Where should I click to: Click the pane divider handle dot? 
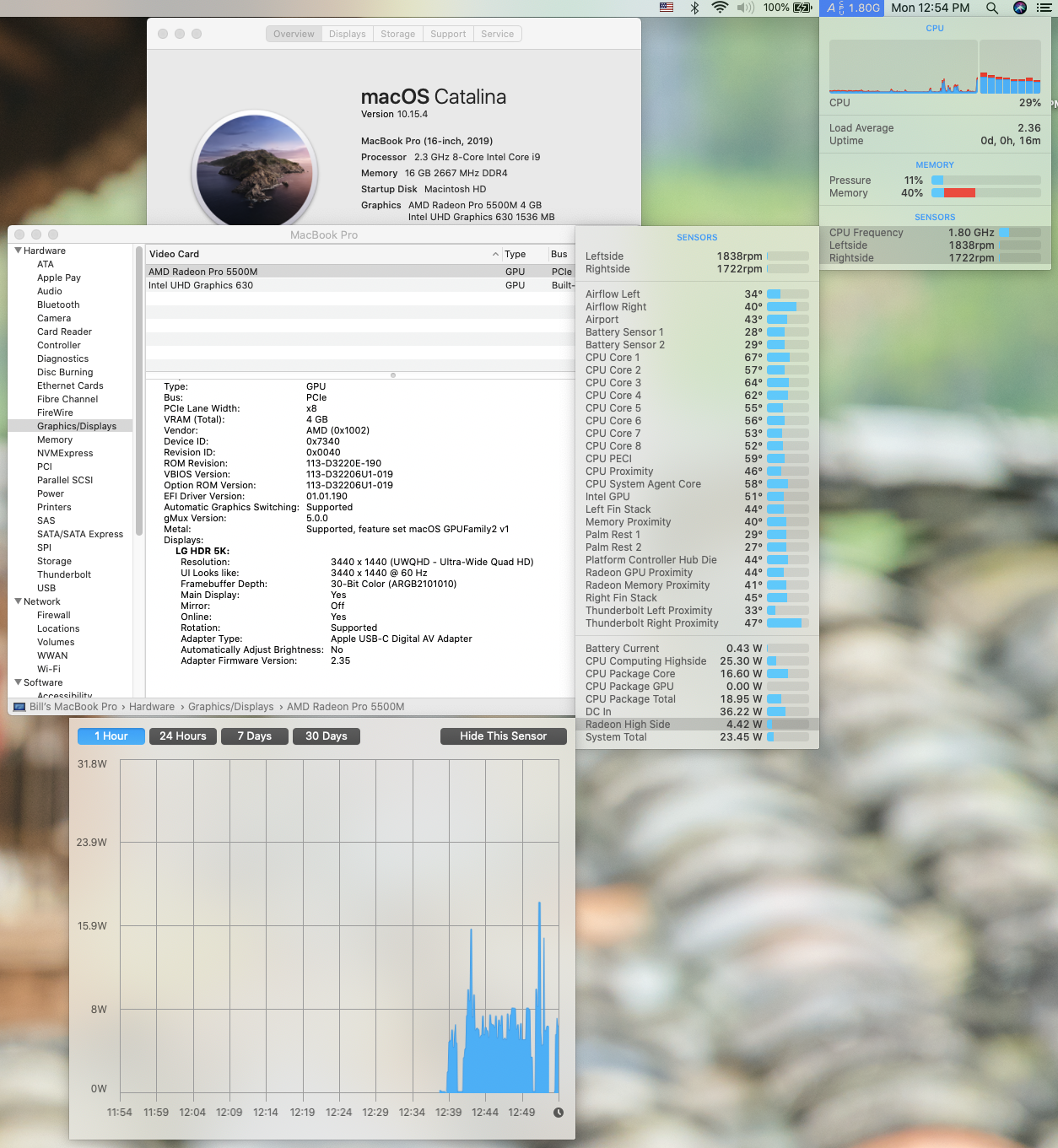coord(393,375)
